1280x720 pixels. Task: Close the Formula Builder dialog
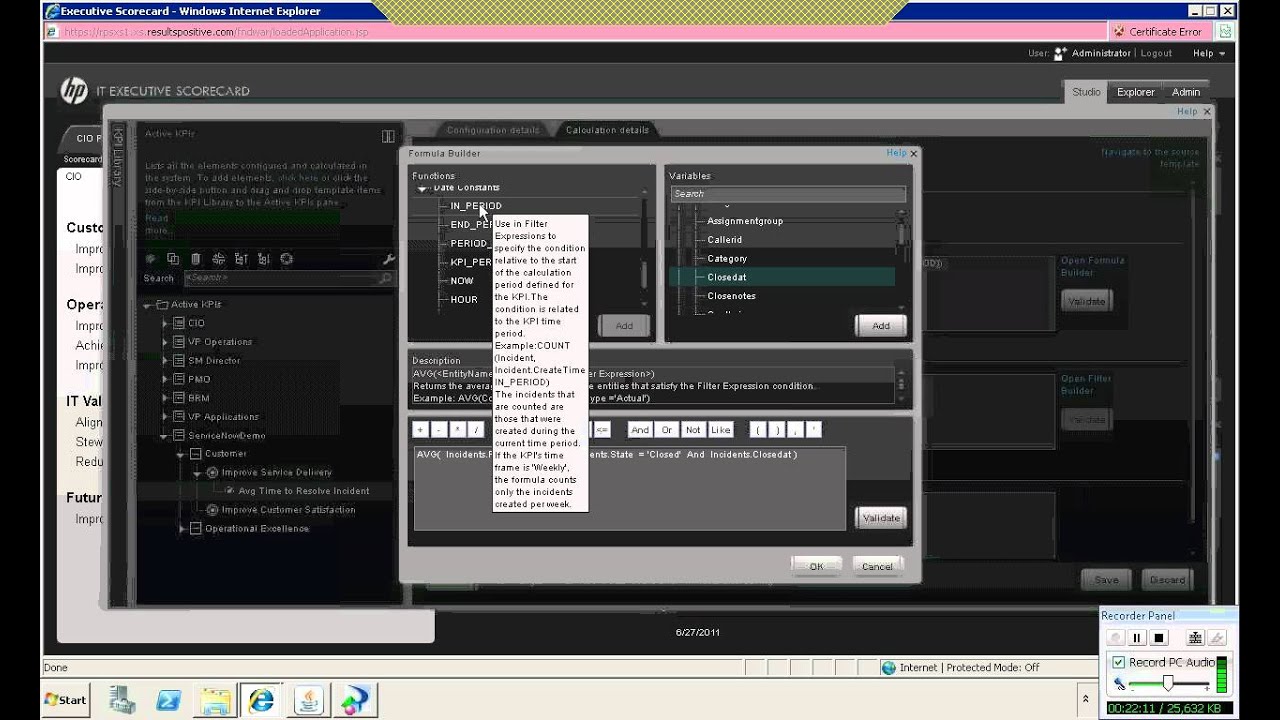(x=913, y=154)
